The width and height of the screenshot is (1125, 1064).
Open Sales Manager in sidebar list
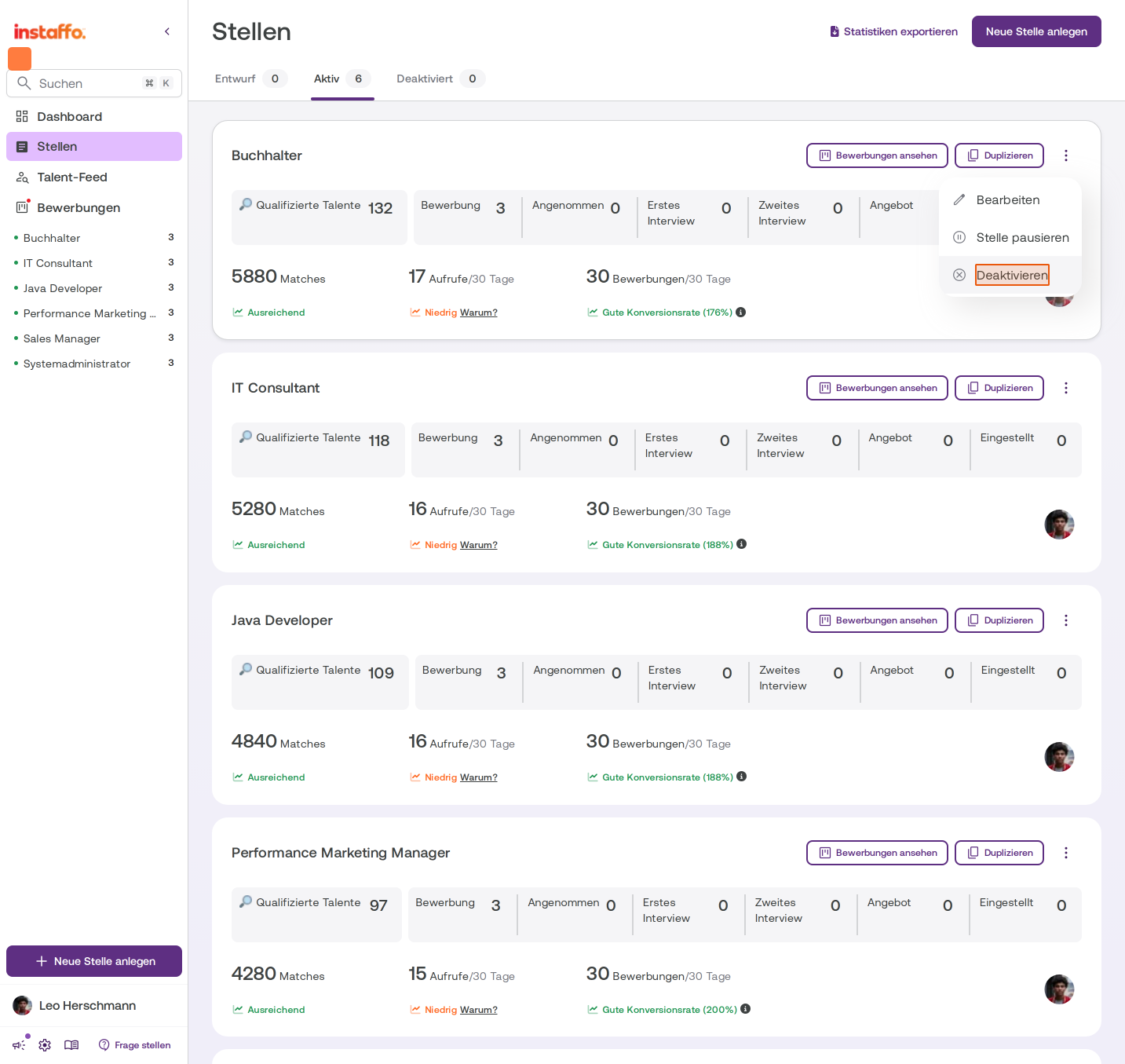point(94,338)
